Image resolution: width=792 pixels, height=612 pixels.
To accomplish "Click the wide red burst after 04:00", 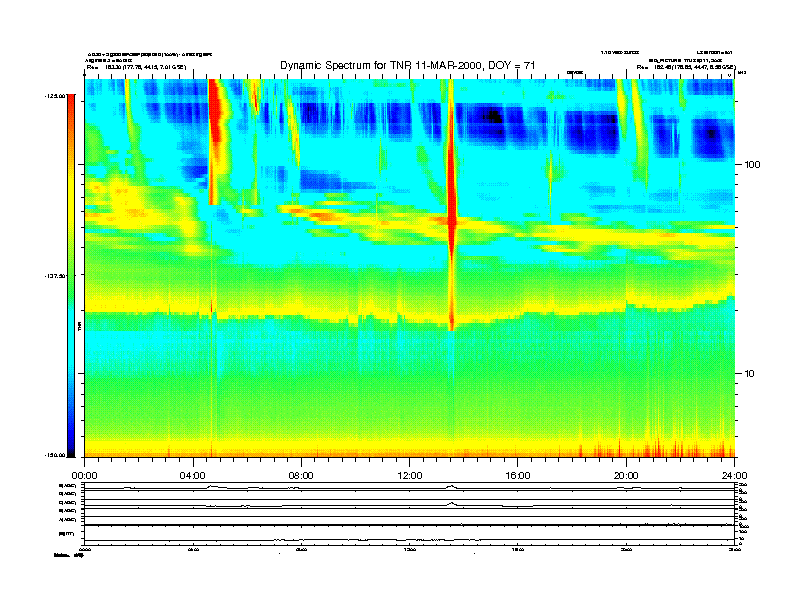I will click(216, 141).
